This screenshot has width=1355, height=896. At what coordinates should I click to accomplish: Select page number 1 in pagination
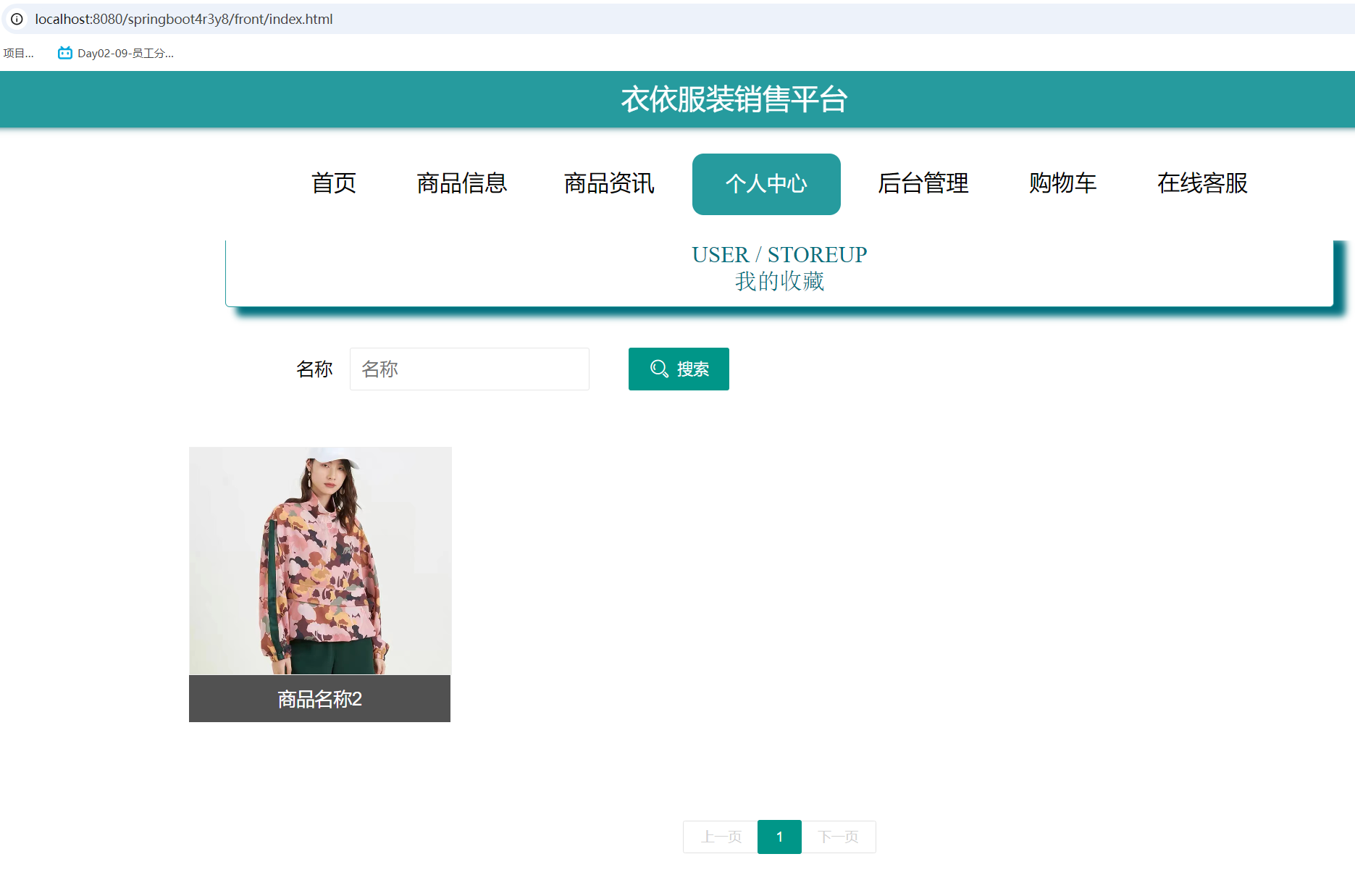[x=779, y=837]
